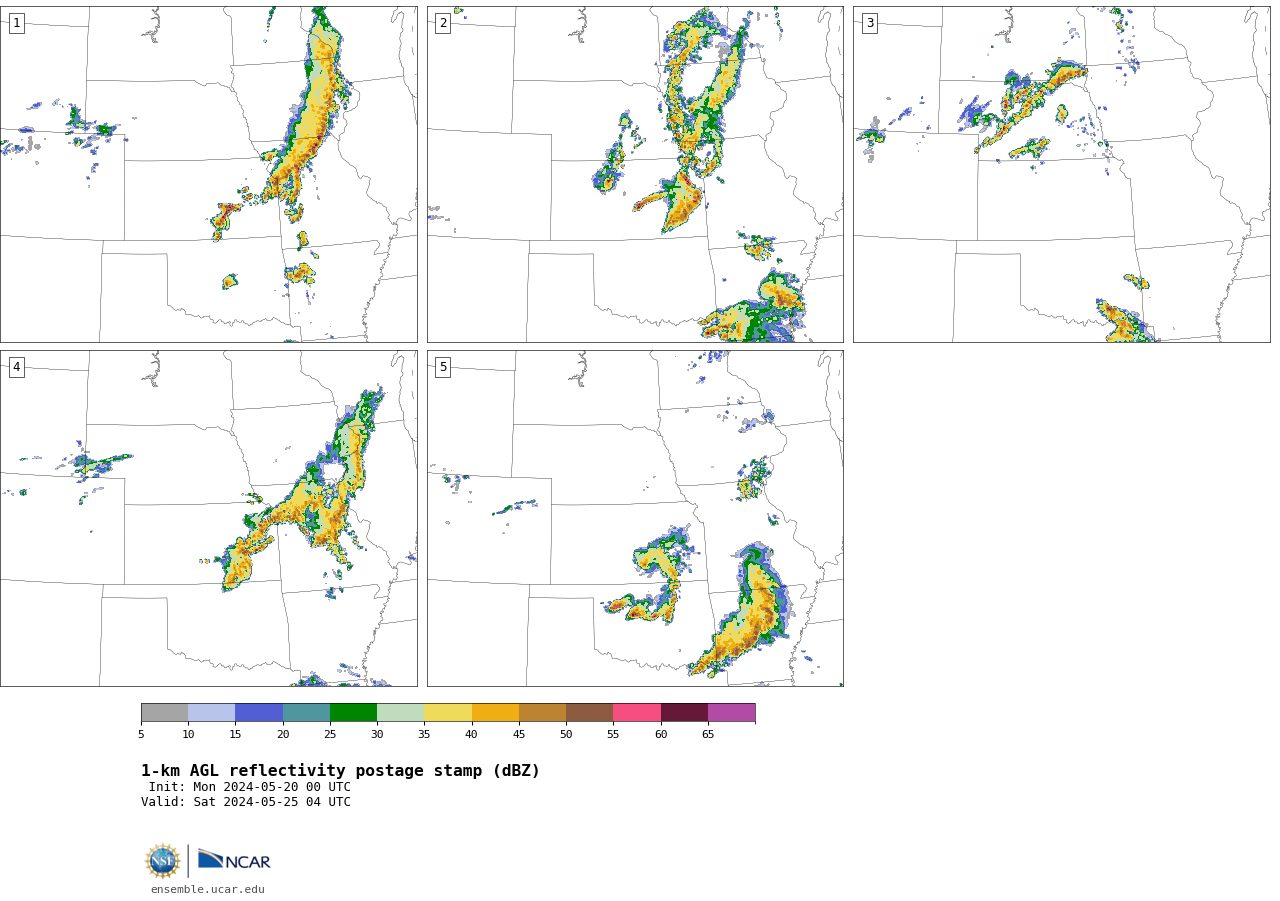
Task: Click the panel label '2' box
Action: click(443, 23)
